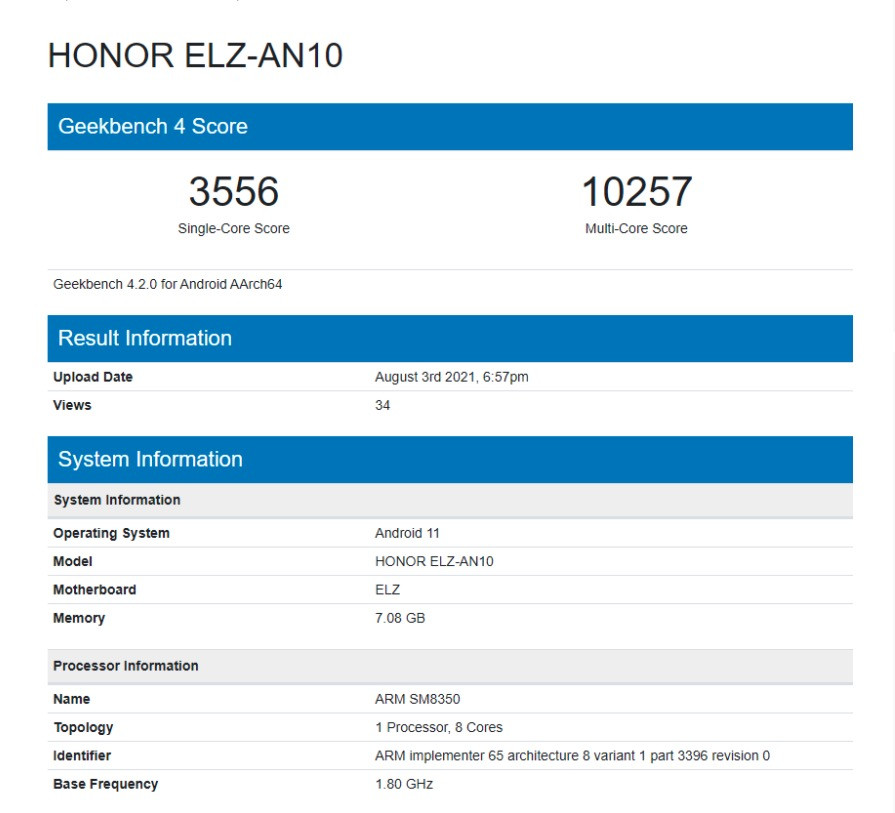Select the Upload Date row label

pos(92,377)
